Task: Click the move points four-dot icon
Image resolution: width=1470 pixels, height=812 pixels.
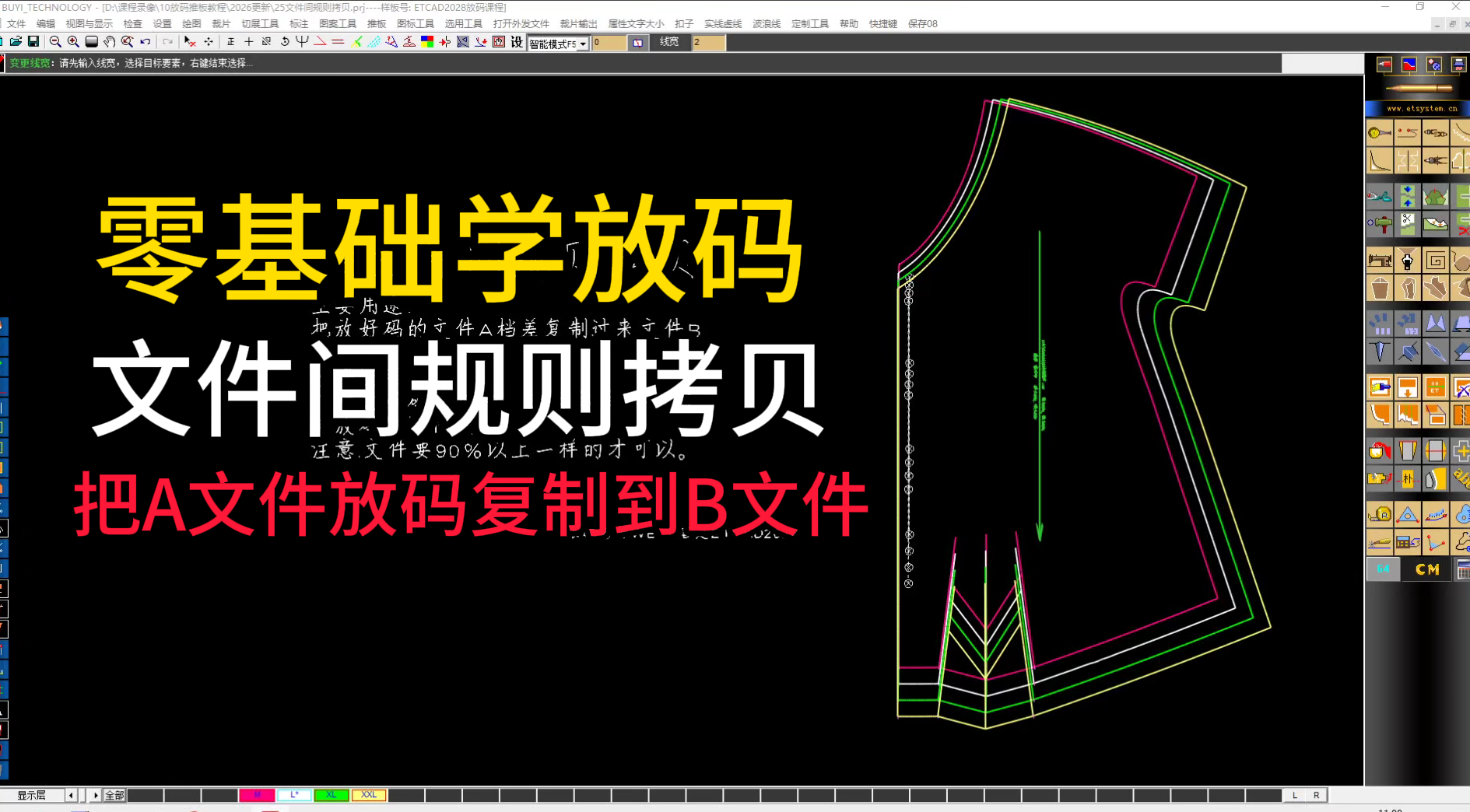Action: pos(209,42)
